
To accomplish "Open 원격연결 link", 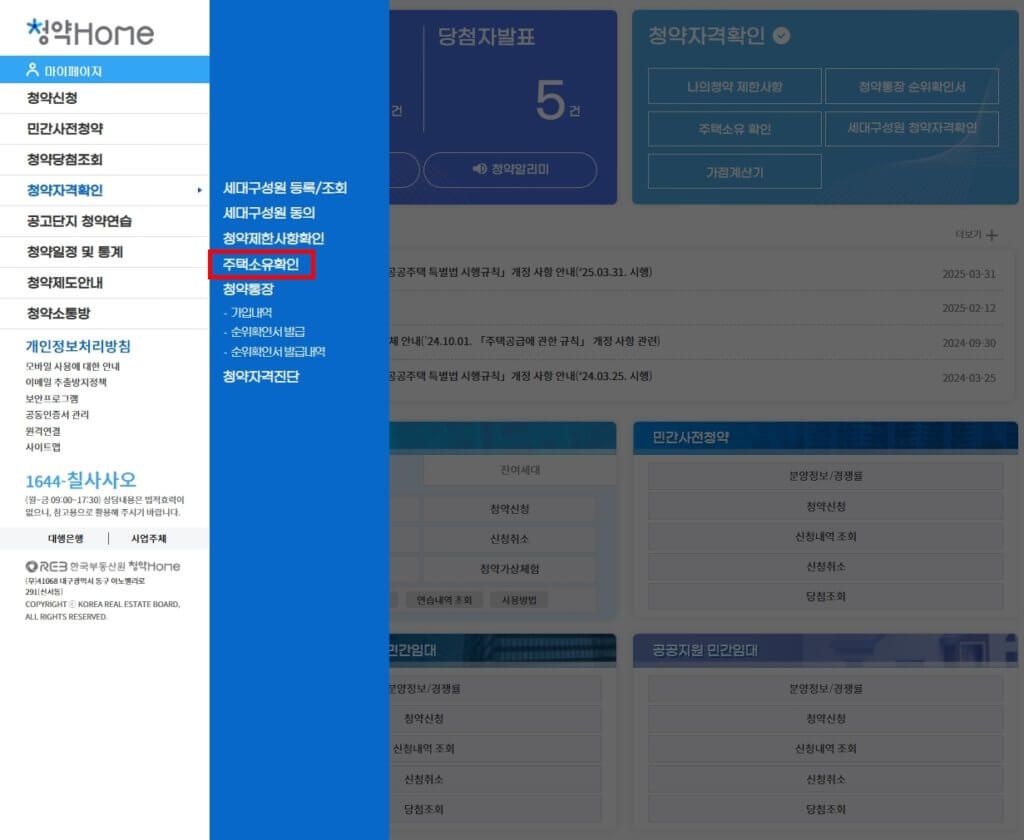I will click(x=43, y=431).
